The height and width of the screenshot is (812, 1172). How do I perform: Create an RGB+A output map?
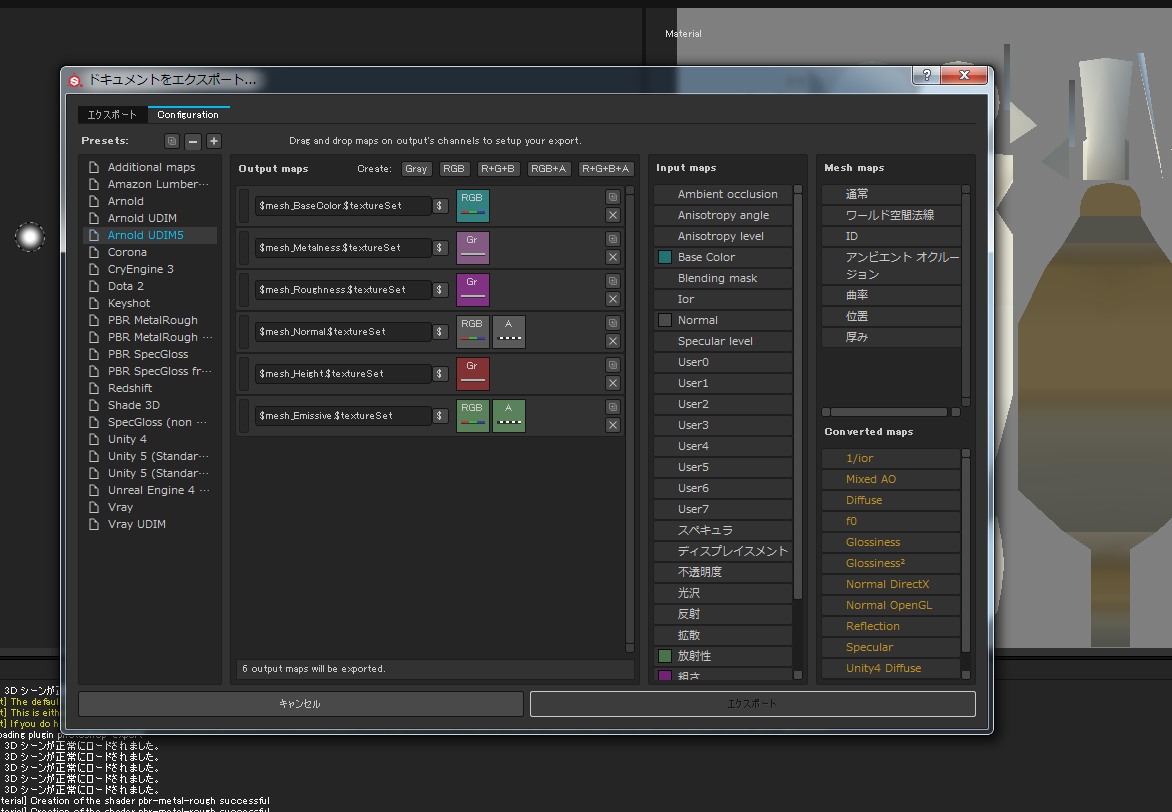point(549,169)
